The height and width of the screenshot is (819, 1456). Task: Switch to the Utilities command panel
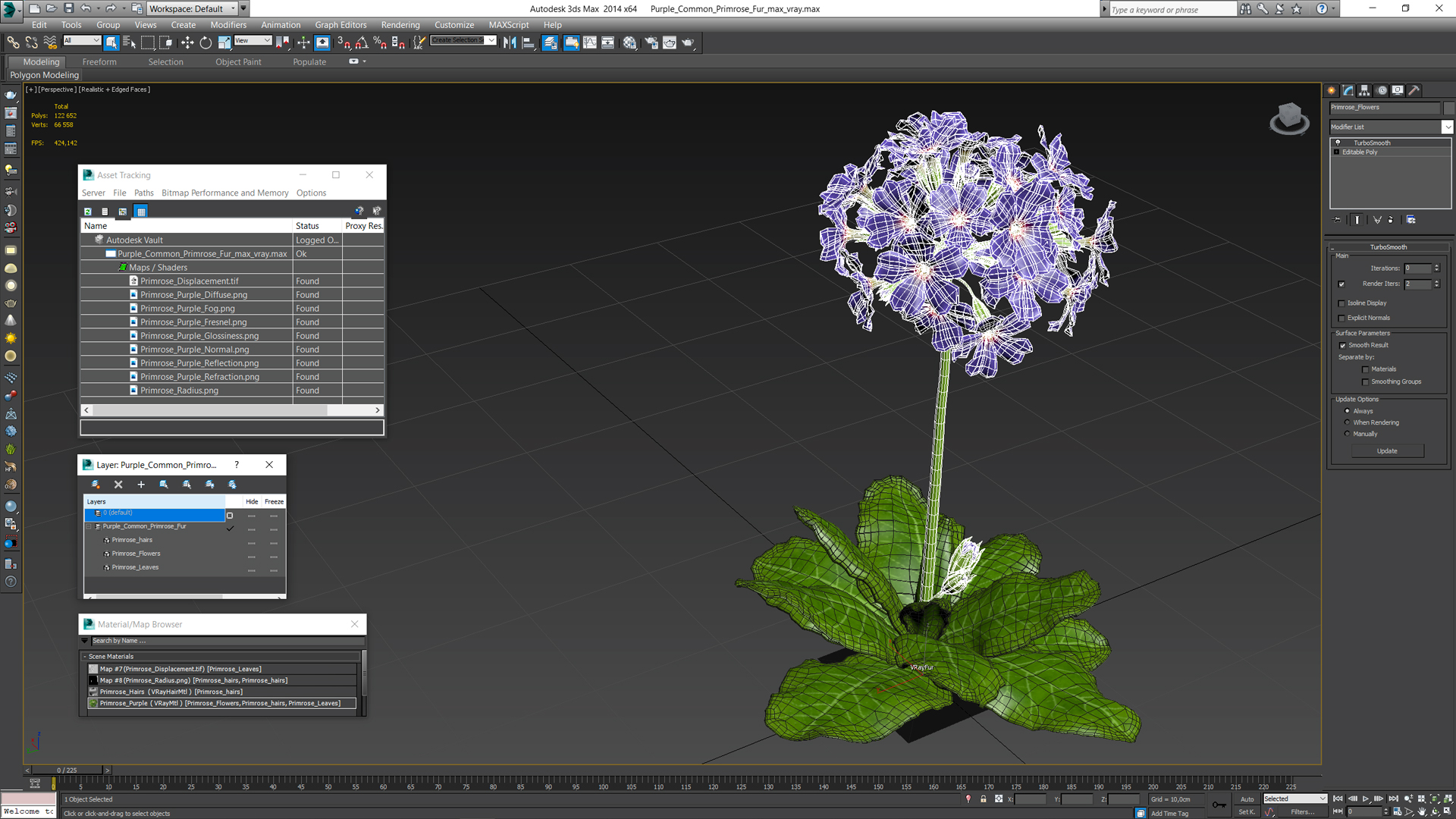coord(1414,90)
